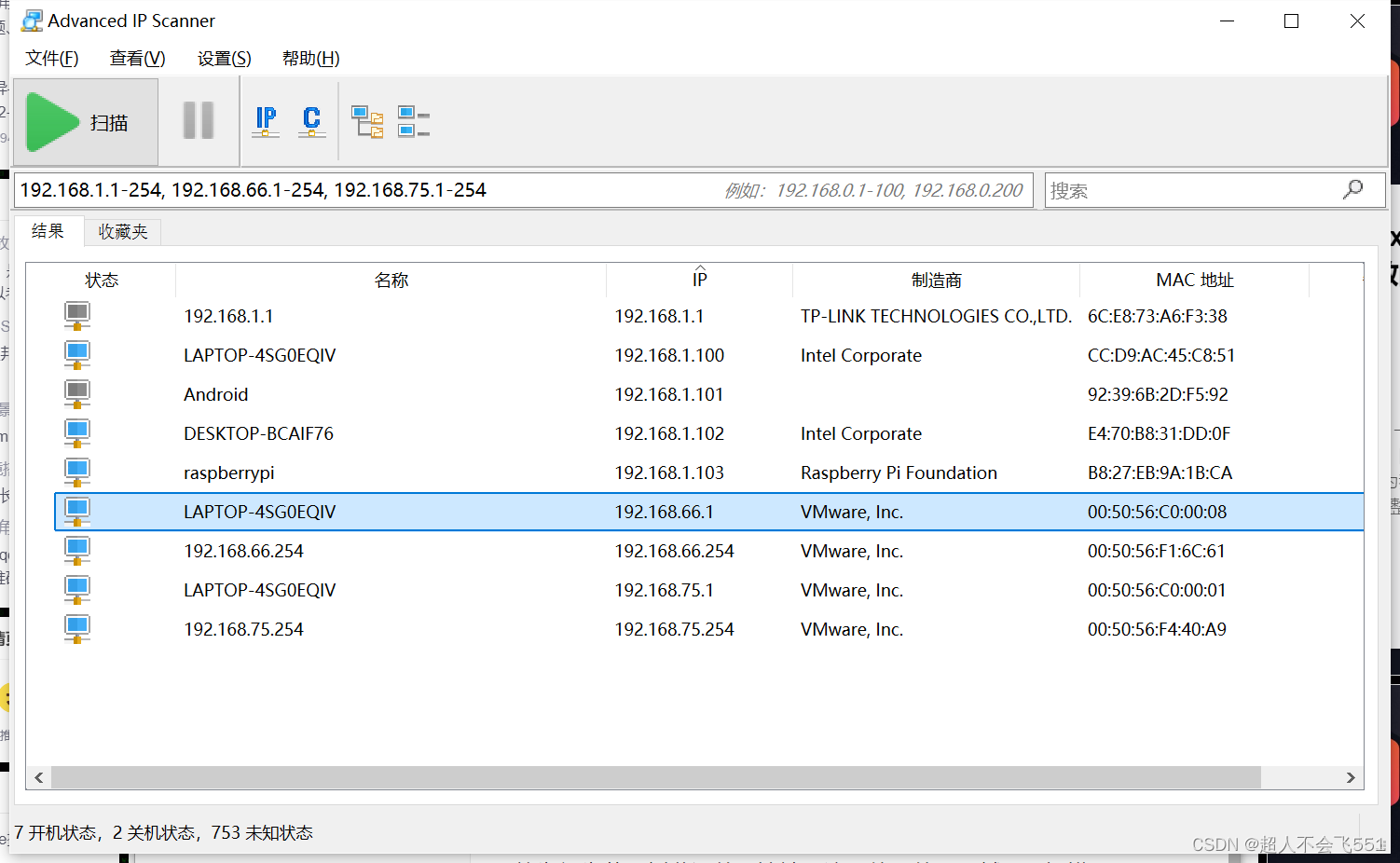
Task: Click the horizontal scrollbar thumb
Action: click(656, 777)
